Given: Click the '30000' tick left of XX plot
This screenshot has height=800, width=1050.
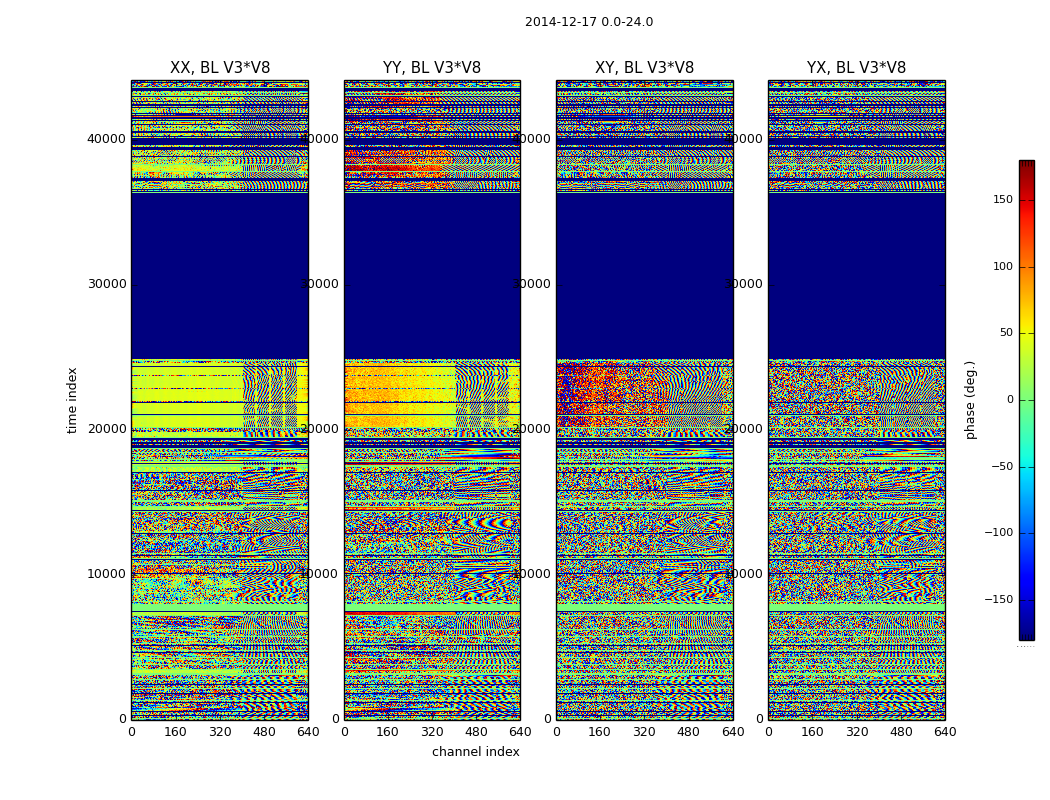Looking at the screenshot, I should tap(106, 284).
